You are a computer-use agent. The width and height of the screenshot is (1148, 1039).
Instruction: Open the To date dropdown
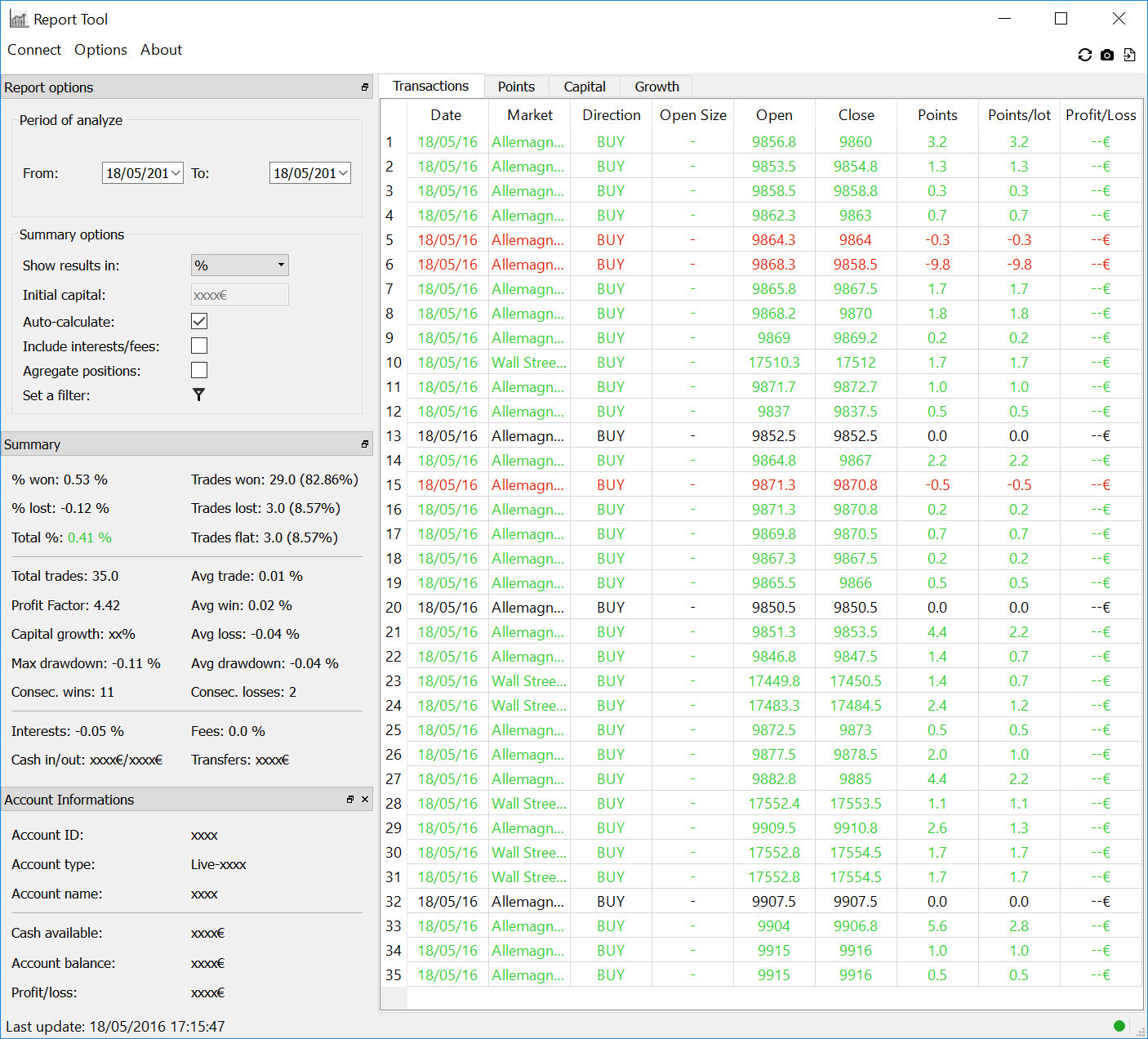343,173
